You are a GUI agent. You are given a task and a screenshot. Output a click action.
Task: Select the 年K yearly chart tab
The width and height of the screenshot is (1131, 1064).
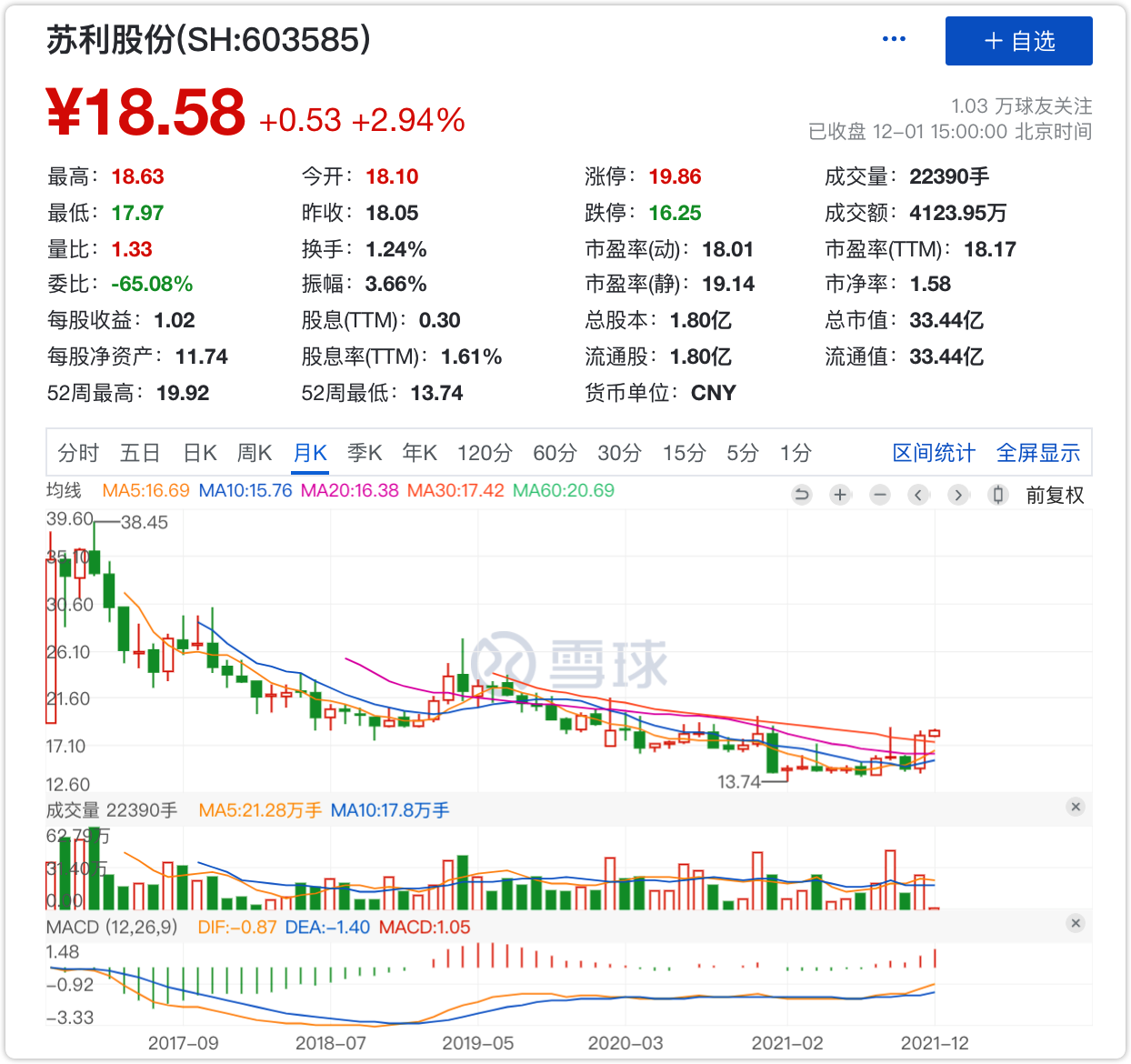[420, 453]
